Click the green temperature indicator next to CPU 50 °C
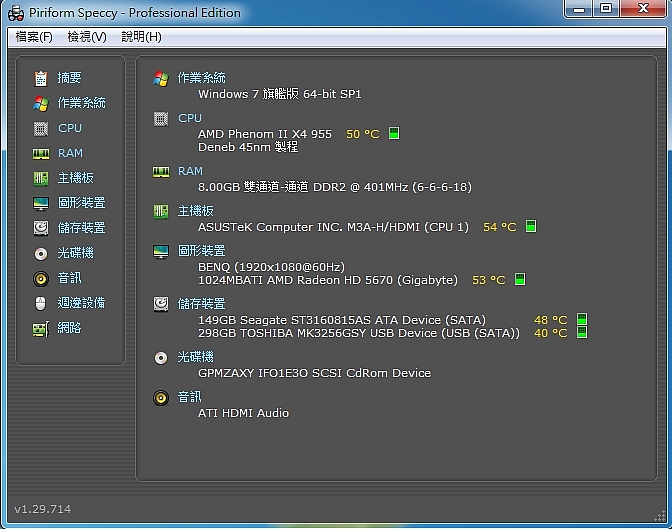The height and width of the screenshot is (529, 672). click(x=394, y=133)
